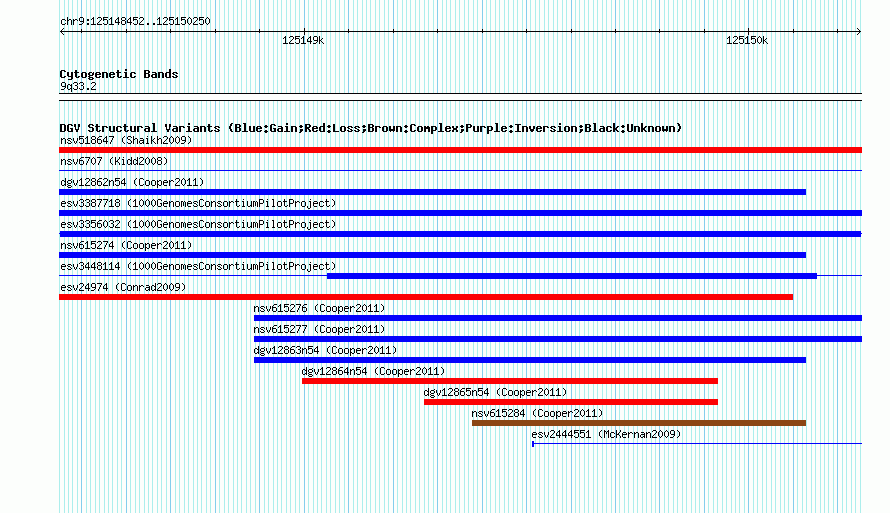
Task: Select the blue nsv615277 gain bar
Action: tap(558, 339)
